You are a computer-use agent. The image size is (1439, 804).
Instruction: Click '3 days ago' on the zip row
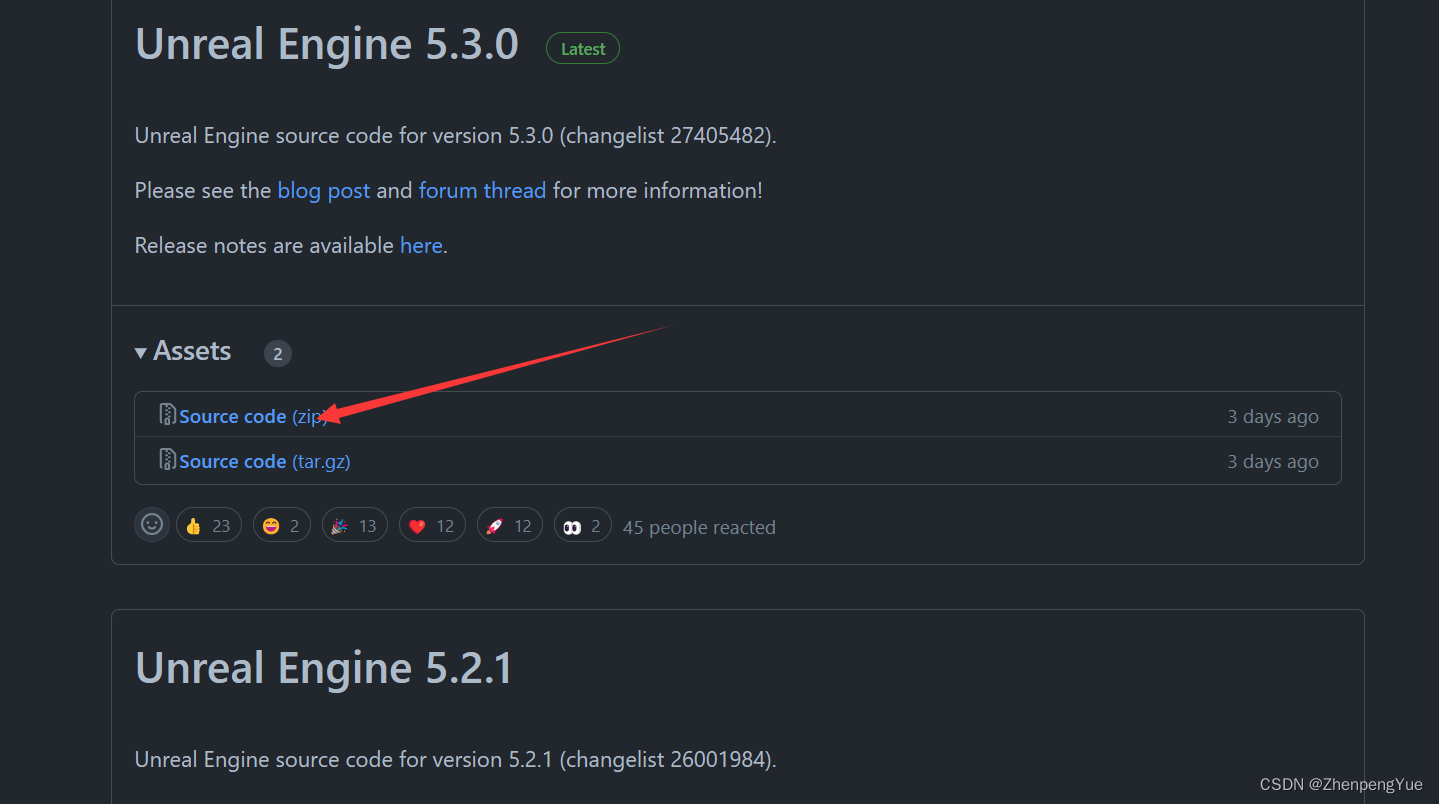(1273, 416)
